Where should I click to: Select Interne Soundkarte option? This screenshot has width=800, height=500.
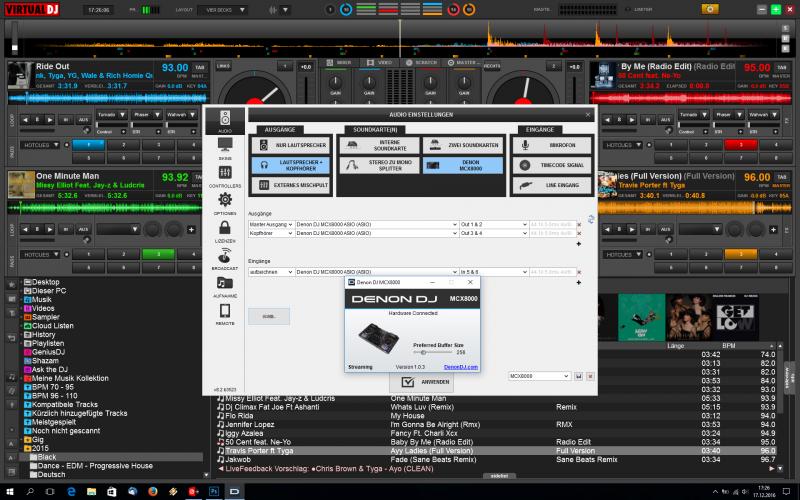379,145
